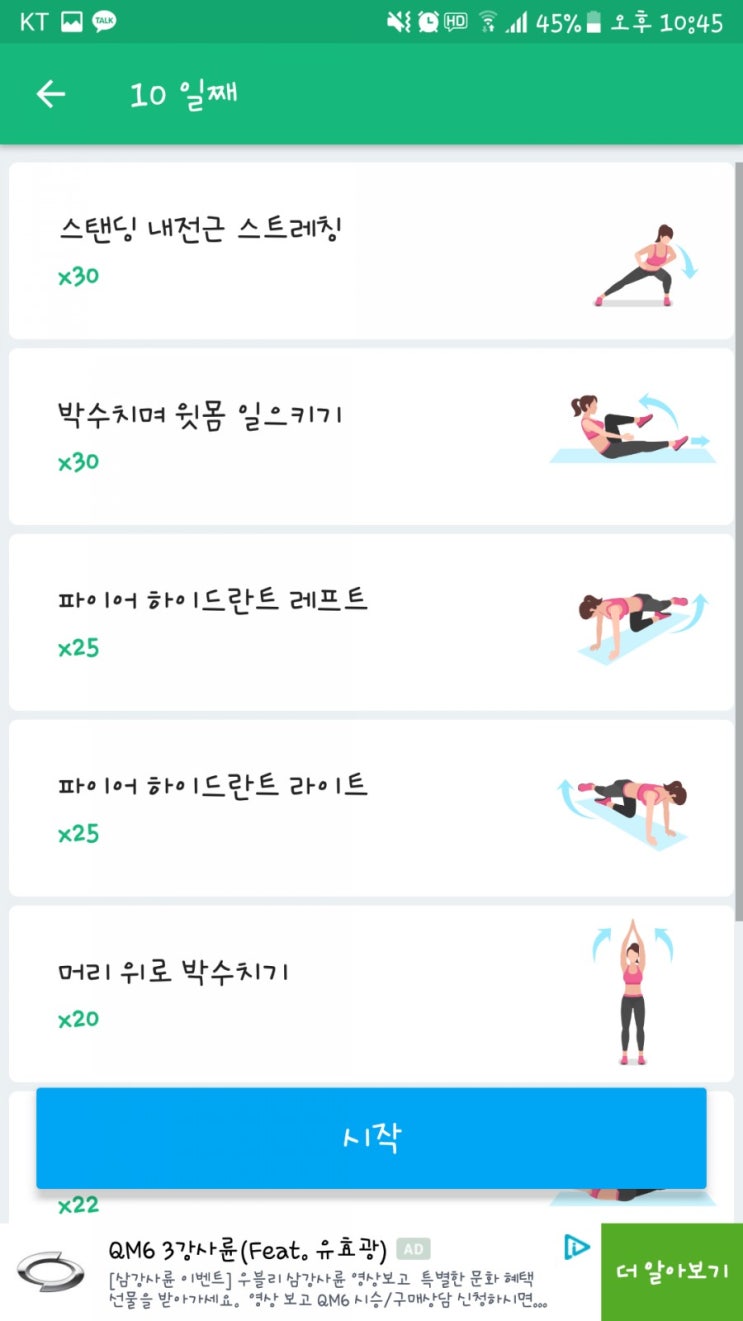Open 머리 위로 박수치기 exercise
Image resolution: width=743 pixels, height=1321 pixels.
[371, 994]
